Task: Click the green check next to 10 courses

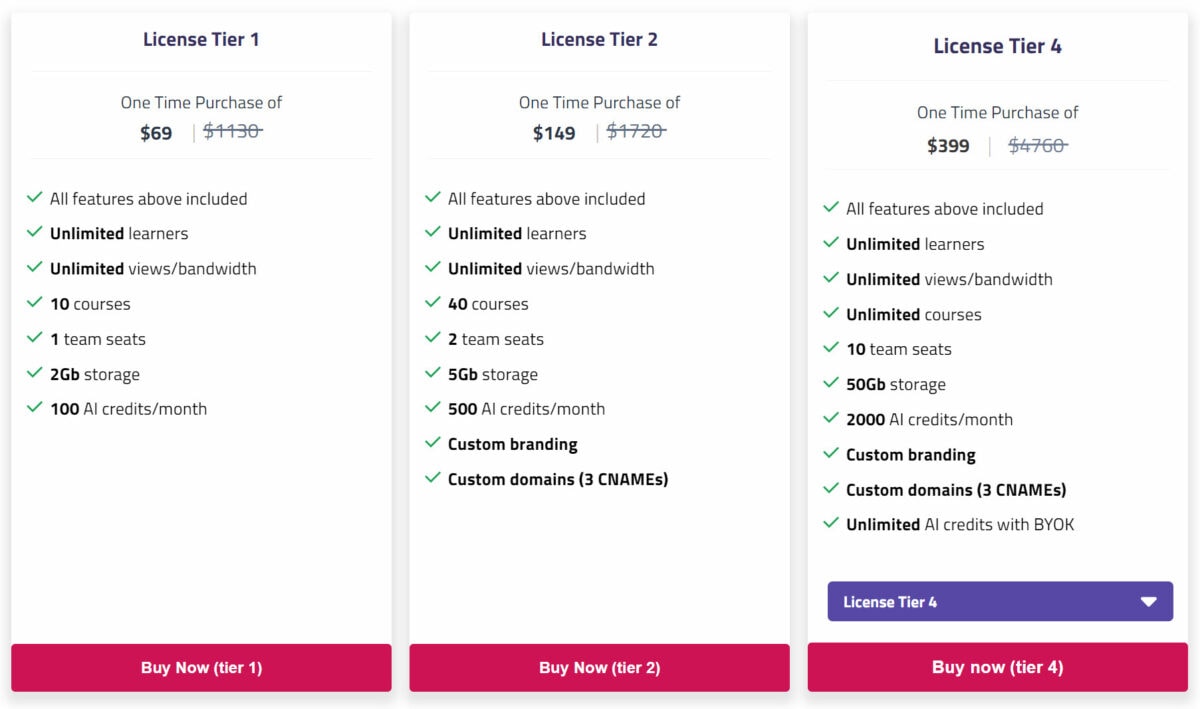Action: [x=33, y=303]
